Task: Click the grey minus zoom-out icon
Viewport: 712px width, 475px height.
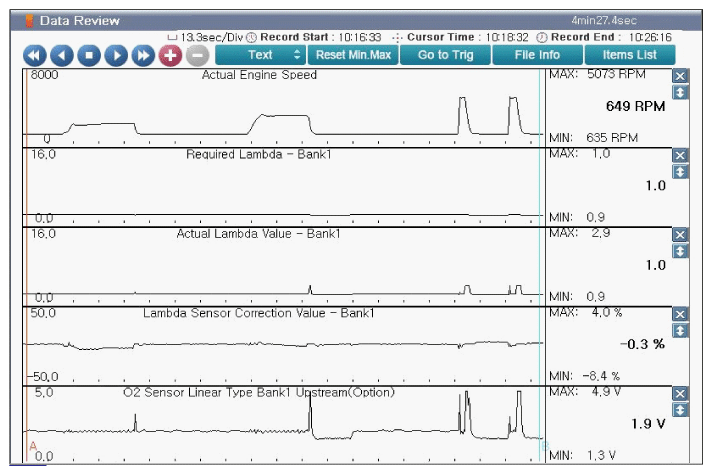Action: (197, 56)
